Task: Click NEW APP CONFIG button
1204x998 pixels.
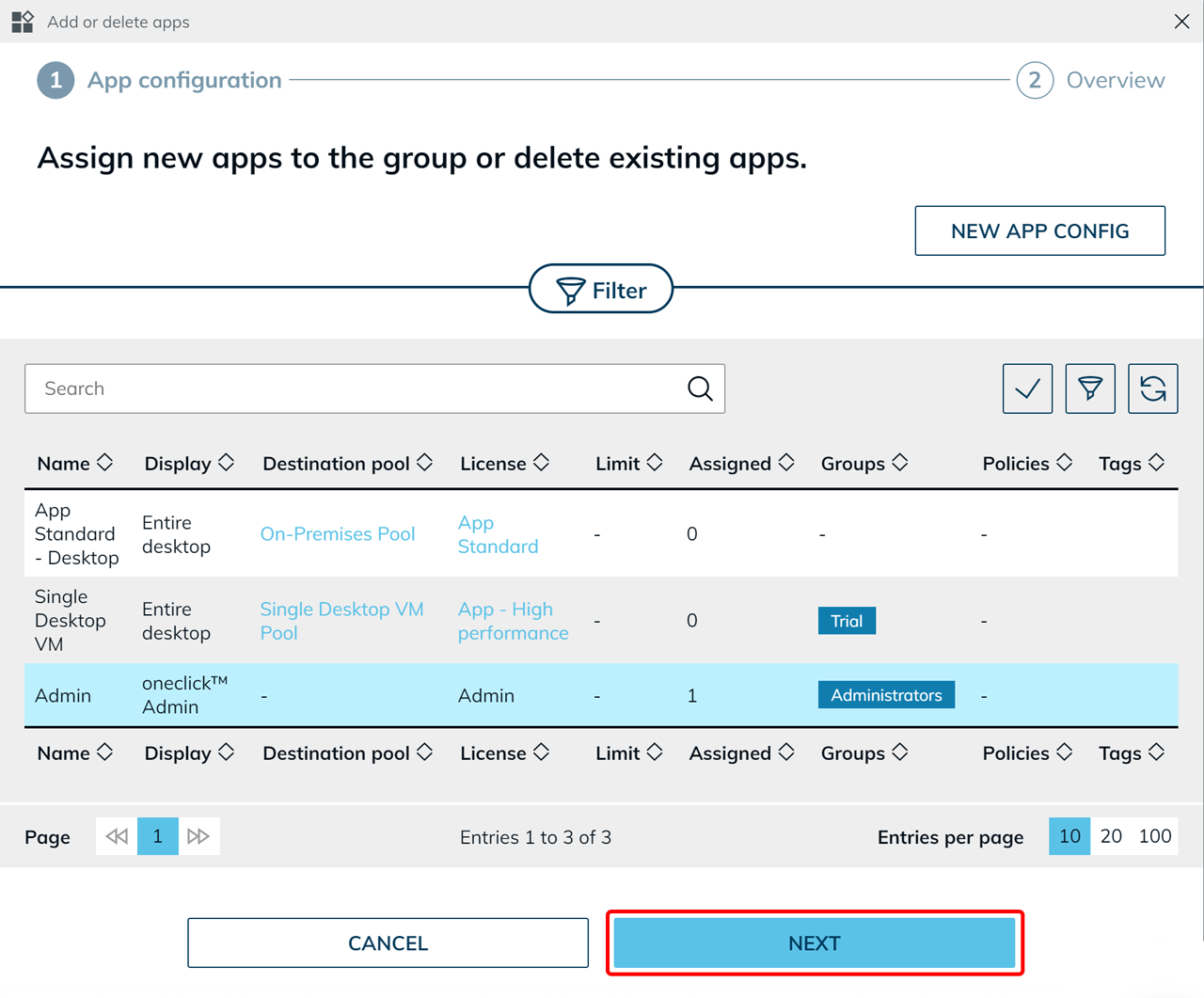Action: (x=1039, y=230)
